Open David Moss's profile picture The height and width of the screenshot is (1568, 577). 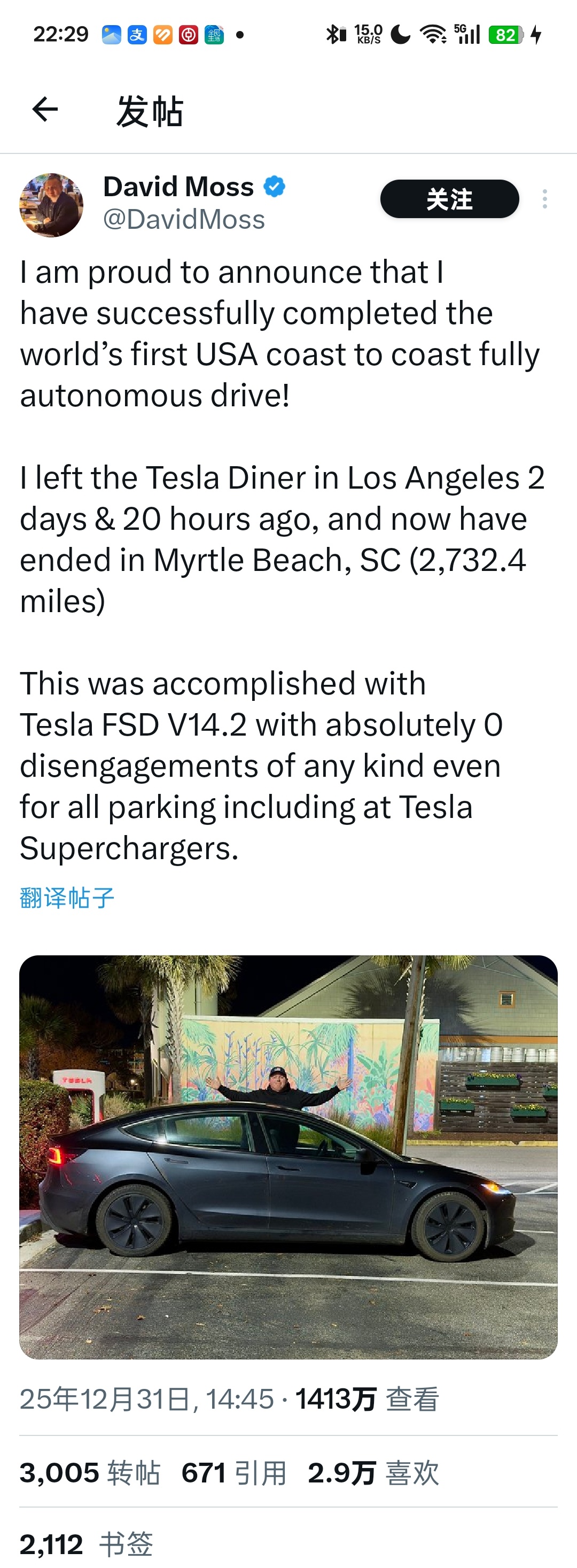click(x=52, y=205)
